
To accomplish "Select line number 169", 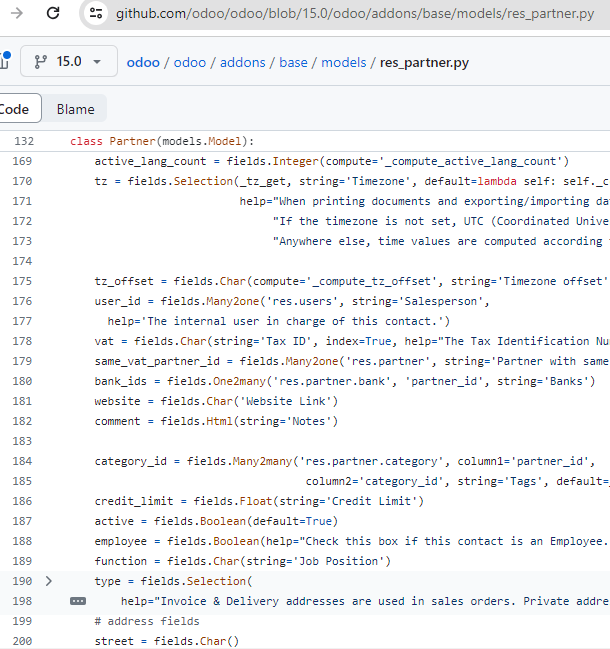I will [22, 161].
